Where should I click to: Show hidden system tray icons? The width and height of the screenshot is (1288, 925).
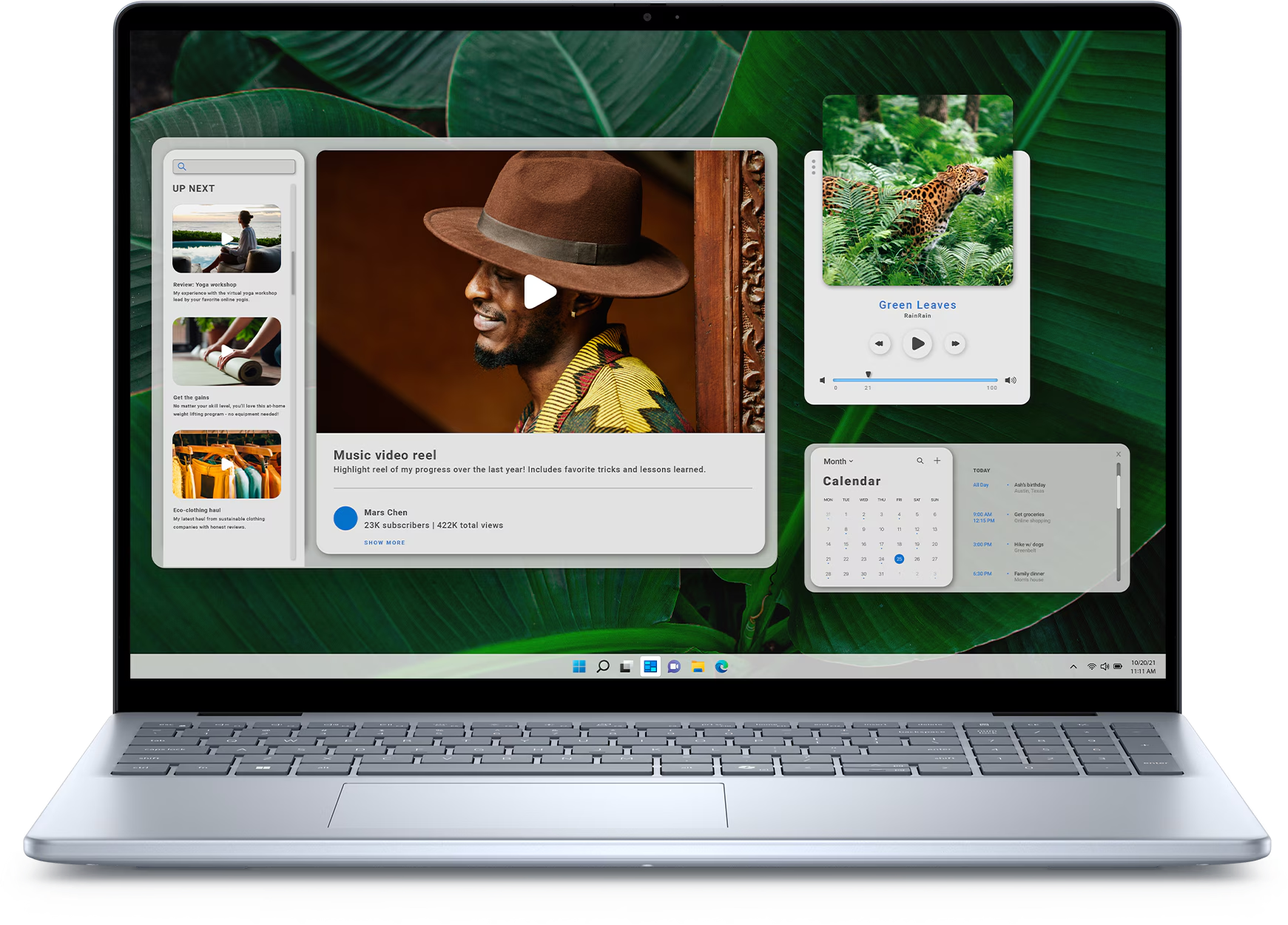(x=1073, y=667)
